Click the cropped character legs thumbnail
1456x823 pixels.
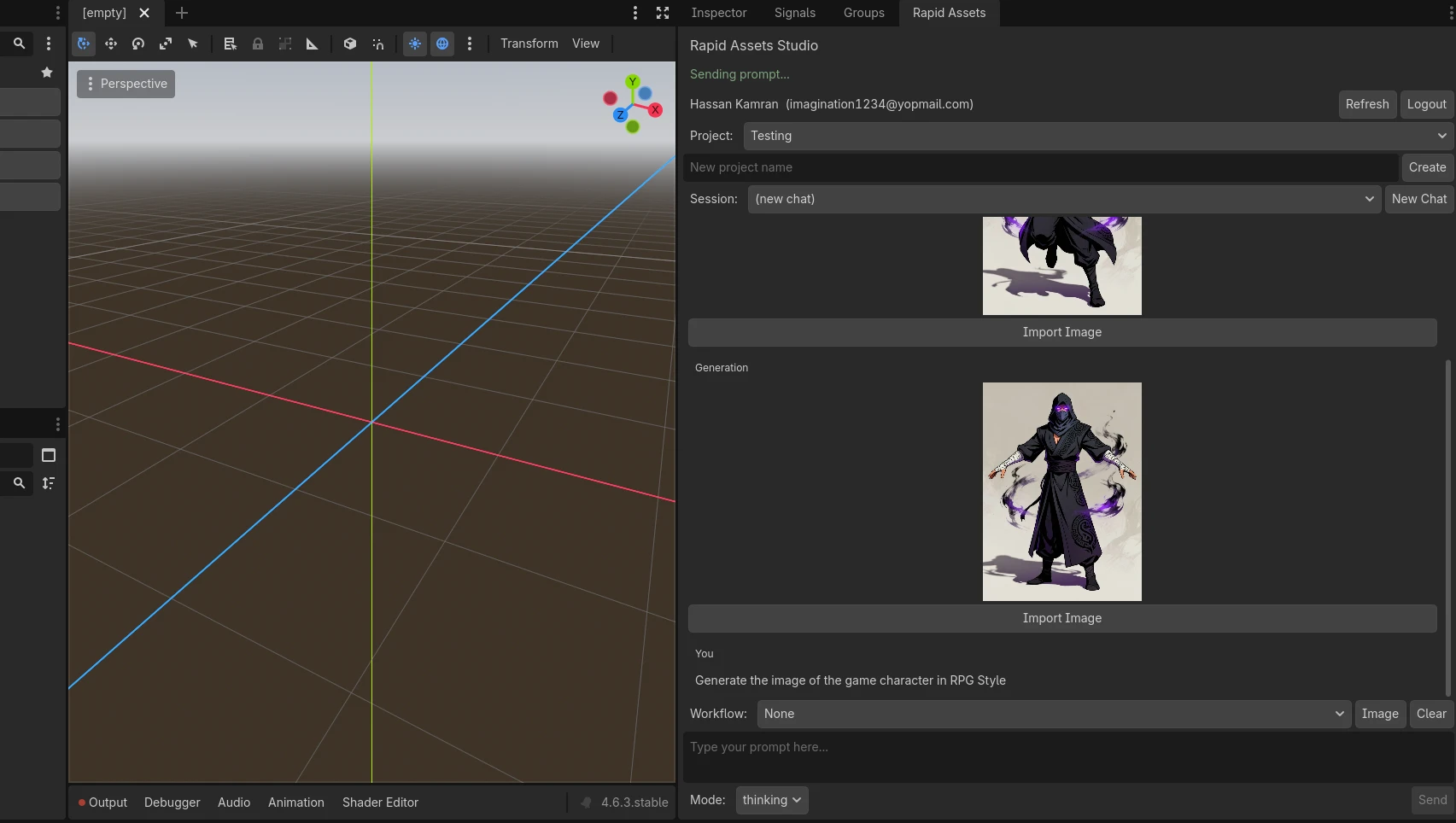[1062, 266]
